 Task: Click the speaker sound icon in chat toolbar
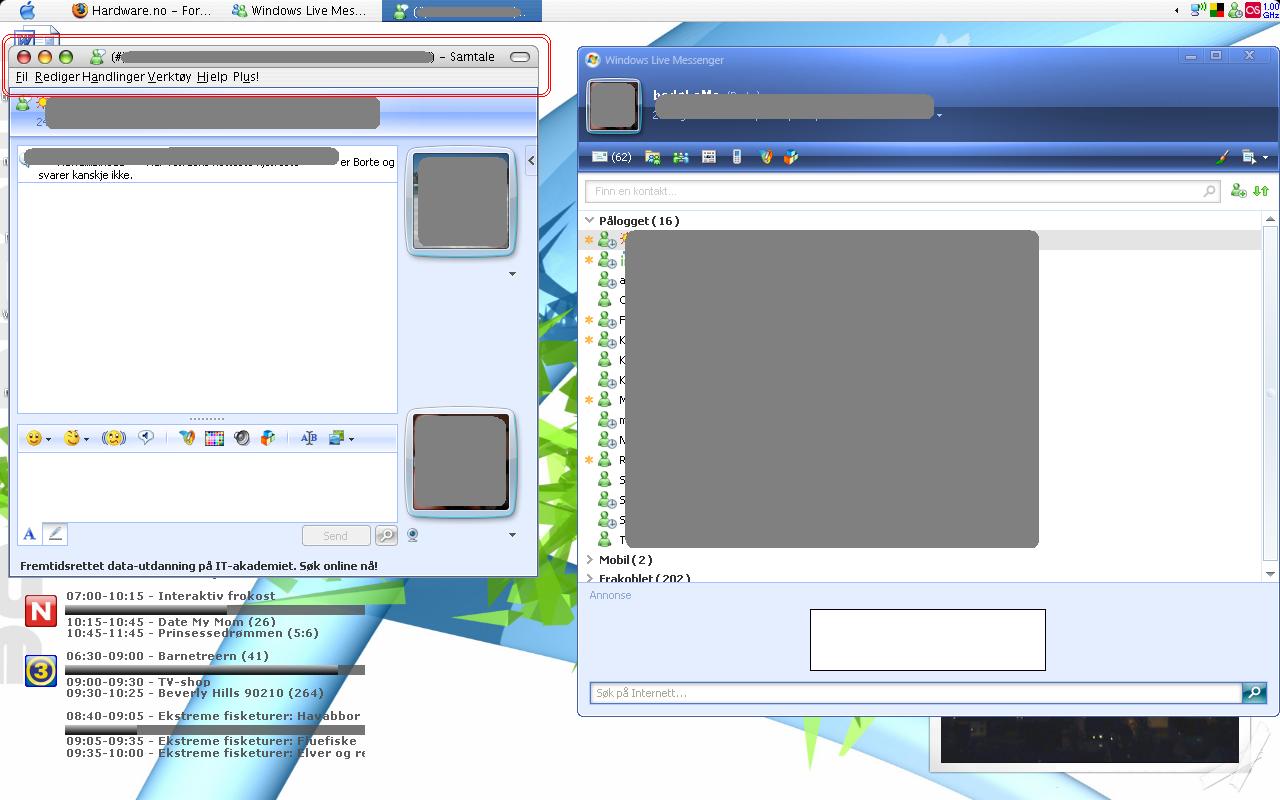tap(241, 438)
